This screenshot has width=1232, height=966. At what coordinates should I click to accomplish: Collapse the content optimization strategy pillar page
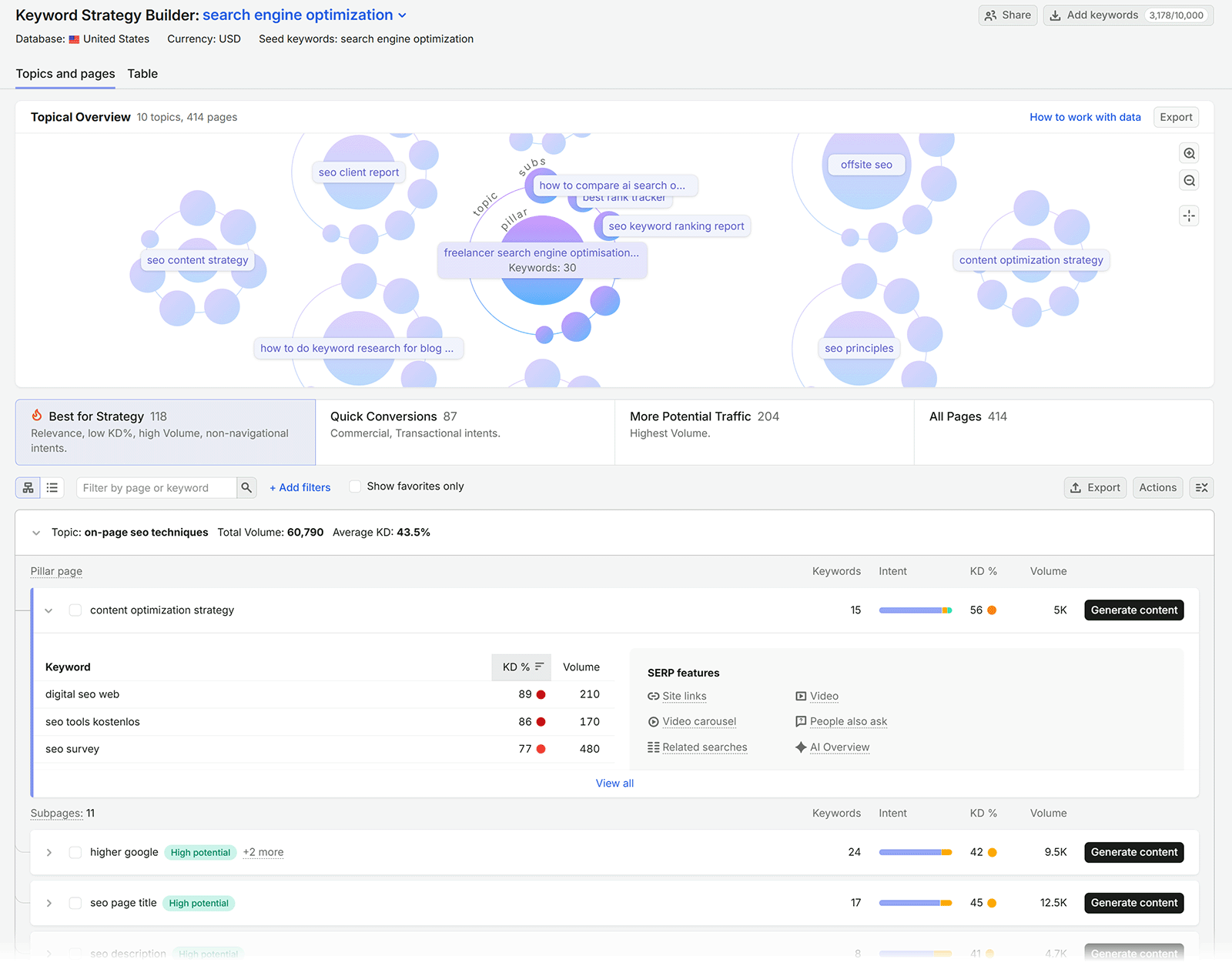point(49,611)
